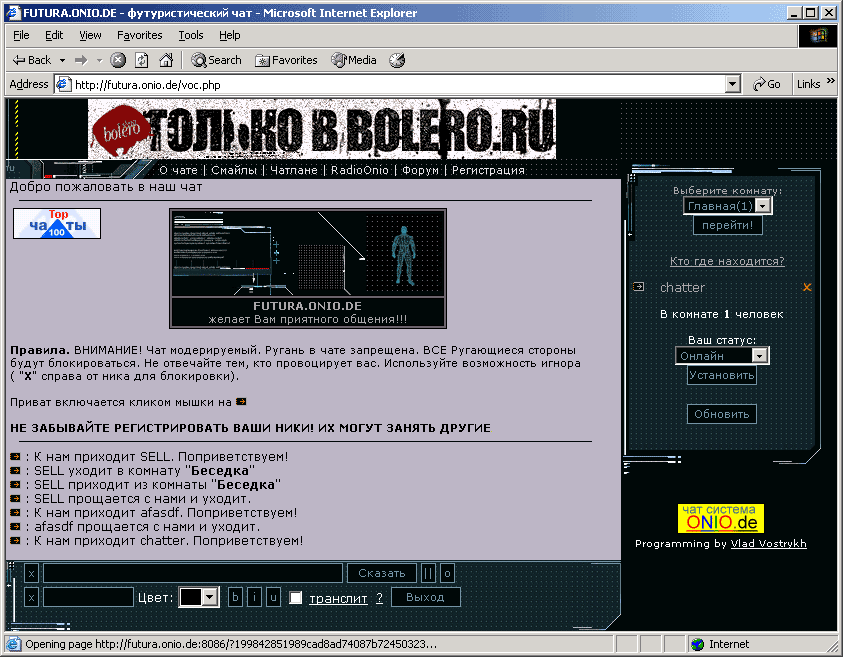Open the Back button history dropdown arrow
This screenshot has width=843, height=657.
(62, 60)
